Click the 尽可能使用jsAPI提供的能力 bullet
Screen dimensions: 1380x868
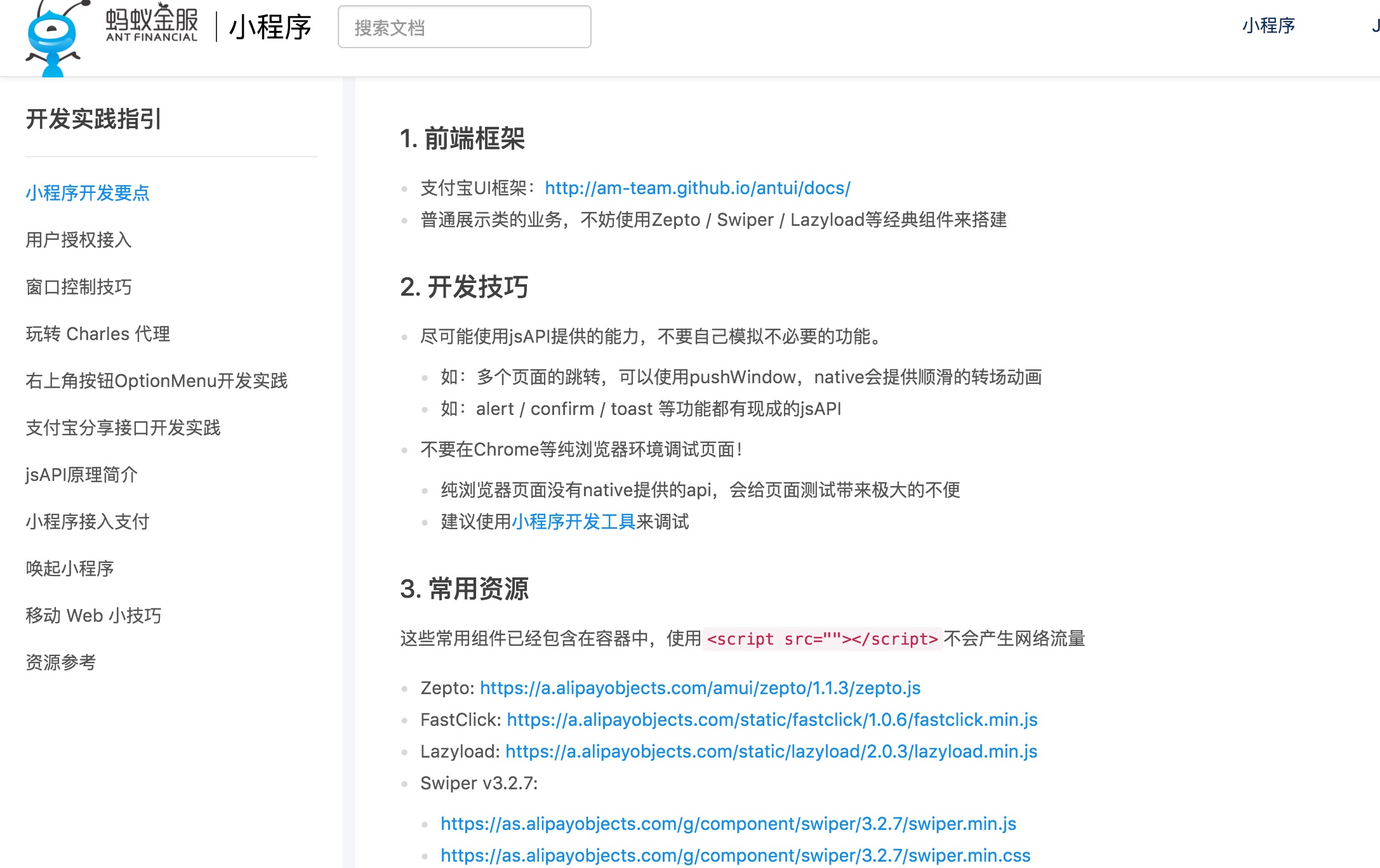652,336
